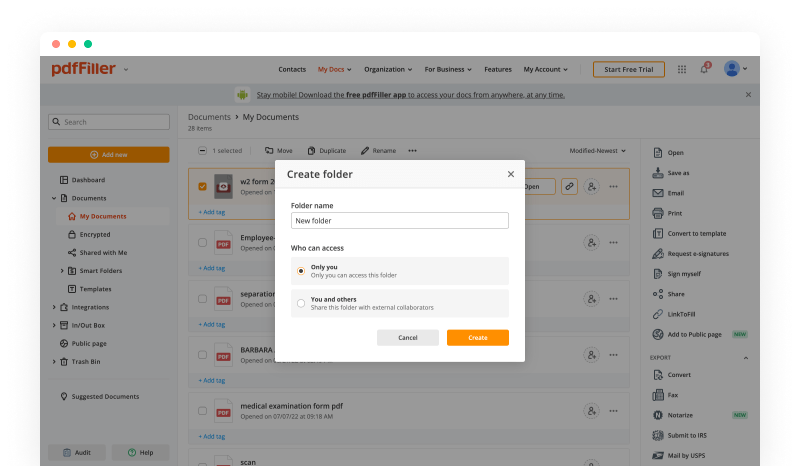The height and width of the screenshot is (466, 792).
Task: Open the Organization menu
Action: click(x=387, y=70)
